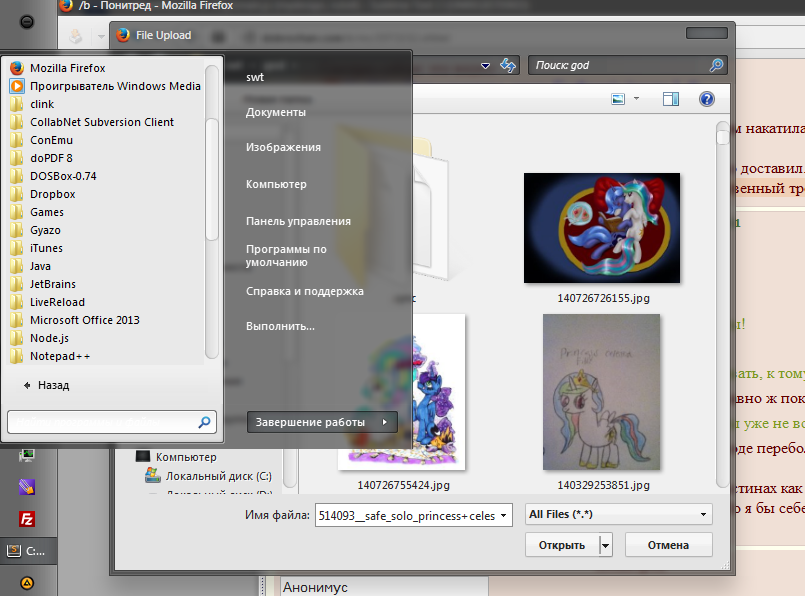Open Компьютер from the Start menu

coord(276,184)
